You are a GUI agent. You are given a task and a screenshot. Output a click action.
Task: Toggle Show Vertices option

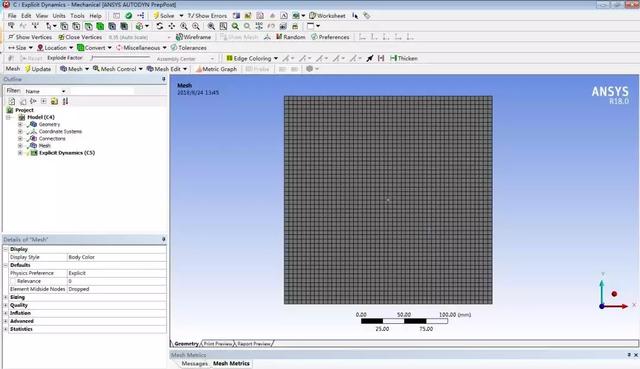[30, 37]
